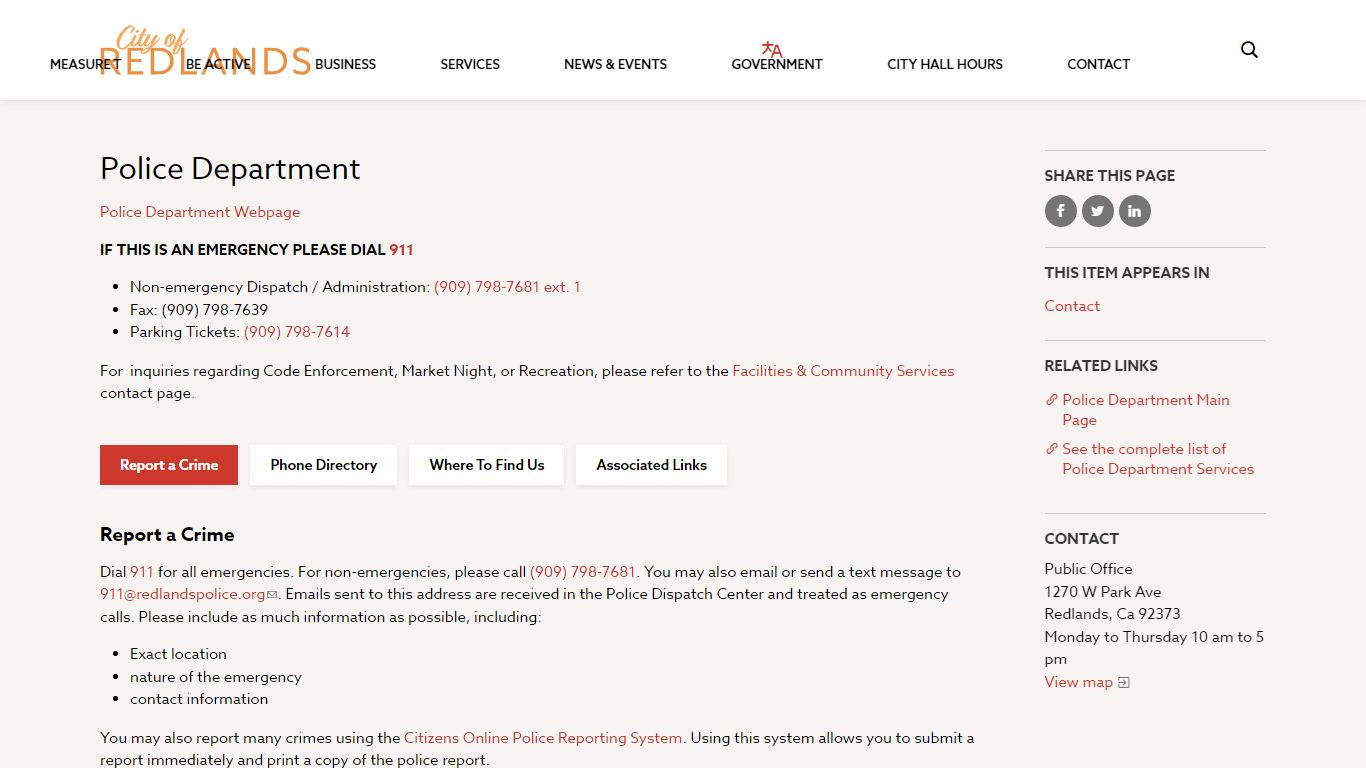Open the News & Events menu
This screenshot has width=1366, height=768.
tap(615, 64)
